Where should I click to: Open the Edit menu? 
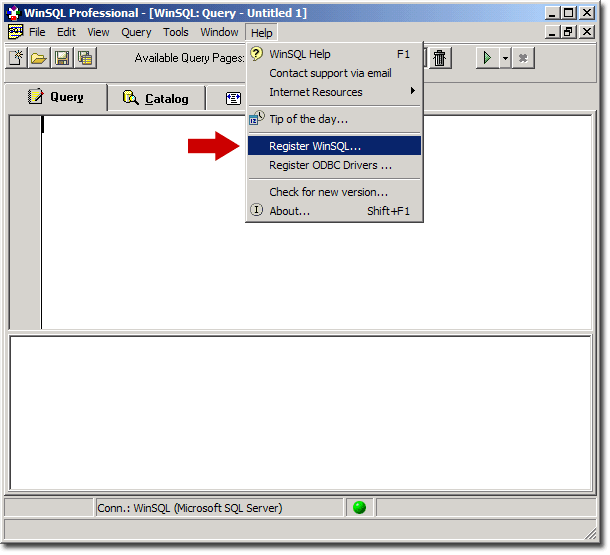(67, 32)
